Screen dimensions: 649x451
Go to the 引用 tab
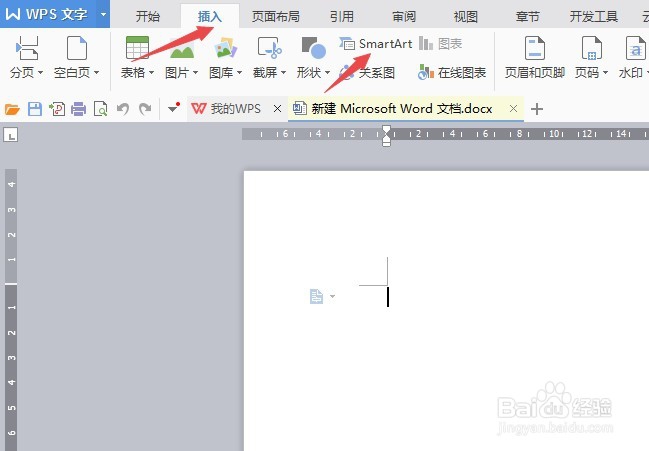point(342,17)
